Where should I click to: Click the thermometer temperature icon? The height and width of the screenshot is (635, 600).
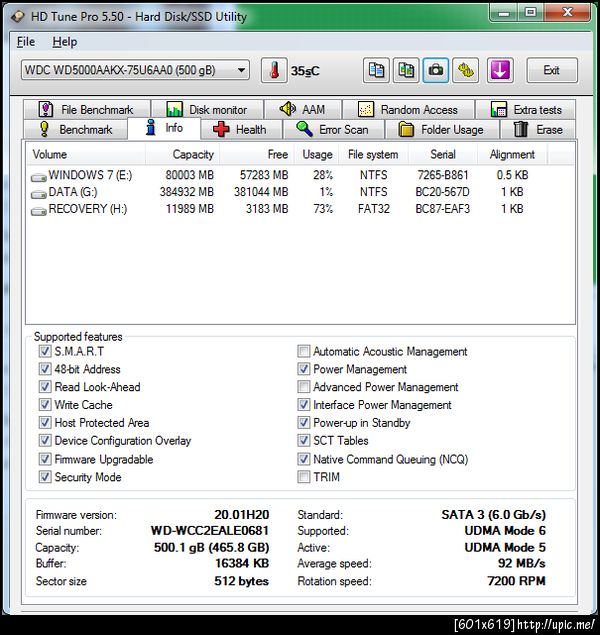click(274, 70)
